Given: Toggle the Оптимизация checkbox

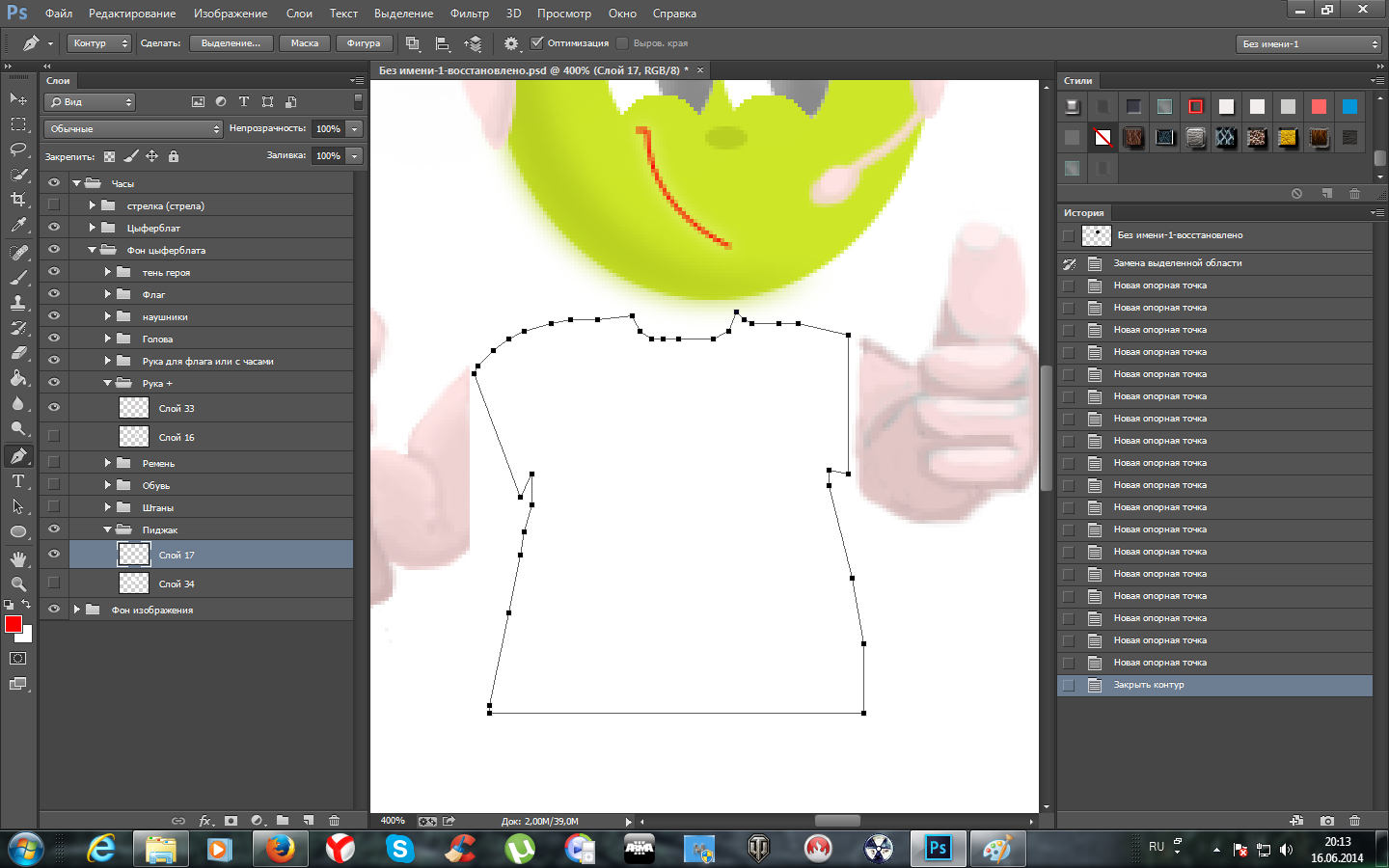Looking at the screenshot, I should (x=537, y=43).
